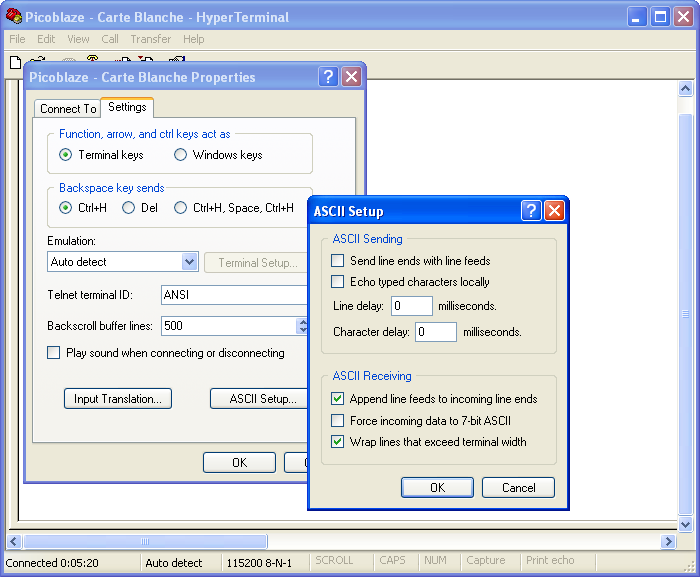Click the CAPS status bar indicator
700x577 pixels.
point(392,560)
